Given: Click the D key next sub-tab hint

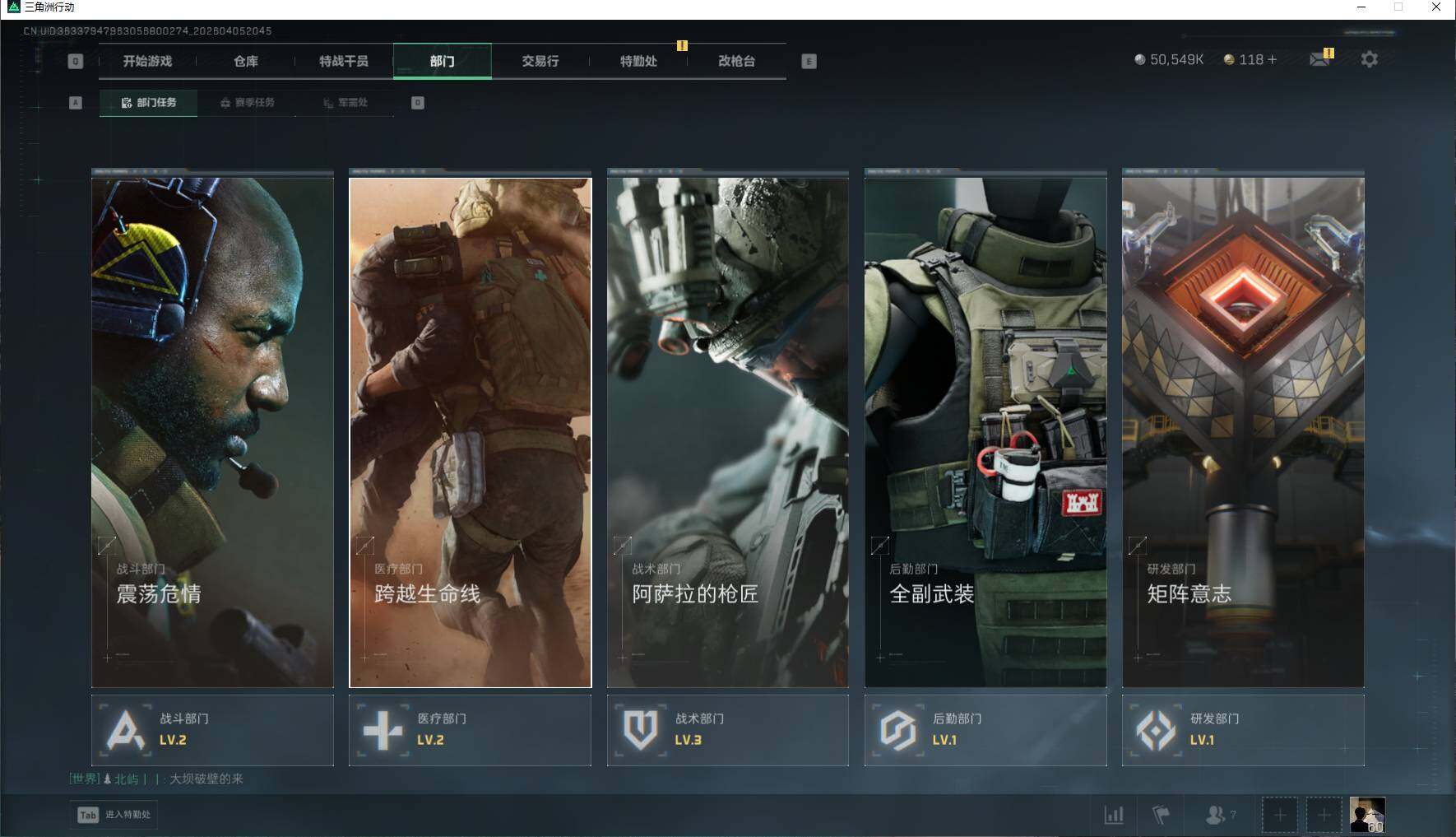Looking at the screenshot, I should pos(418,103).
